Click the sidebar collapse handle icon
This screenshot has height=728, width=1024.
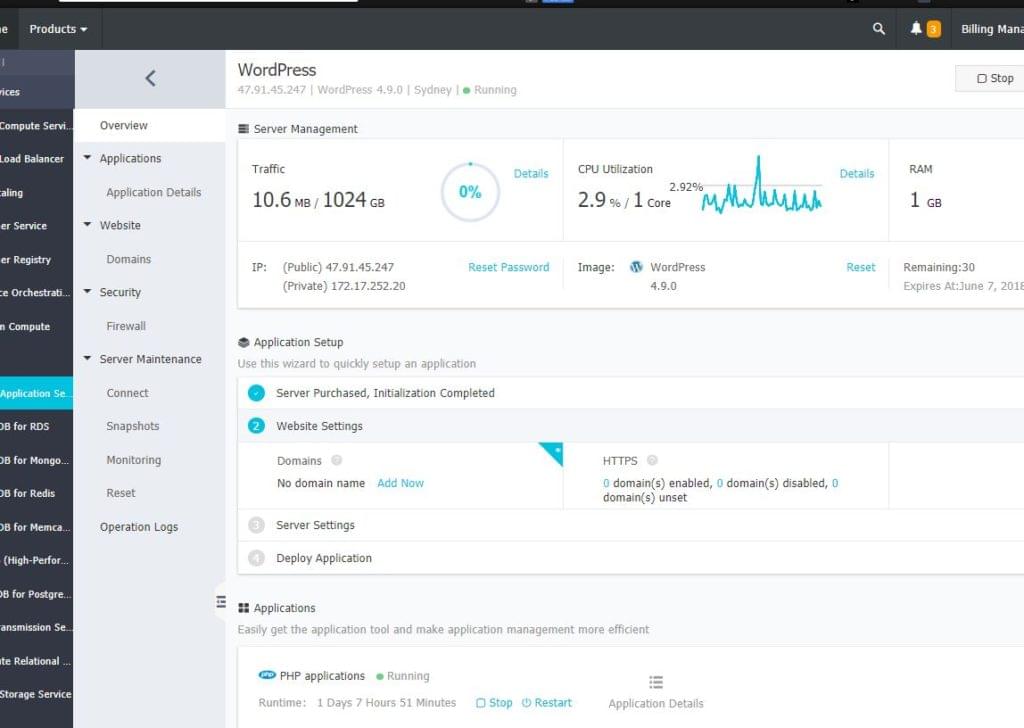[x=221, y=601]
